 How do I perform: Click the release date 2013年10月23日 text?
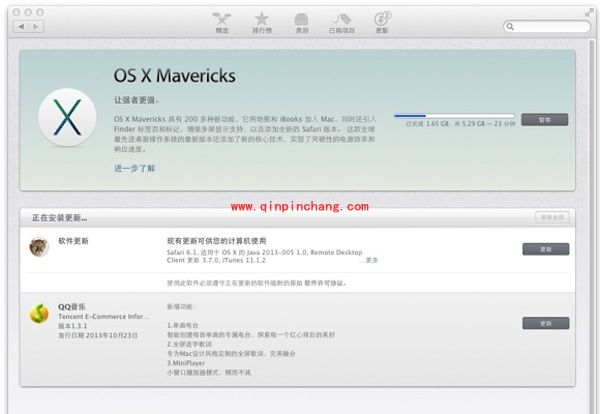click(98, 336)
